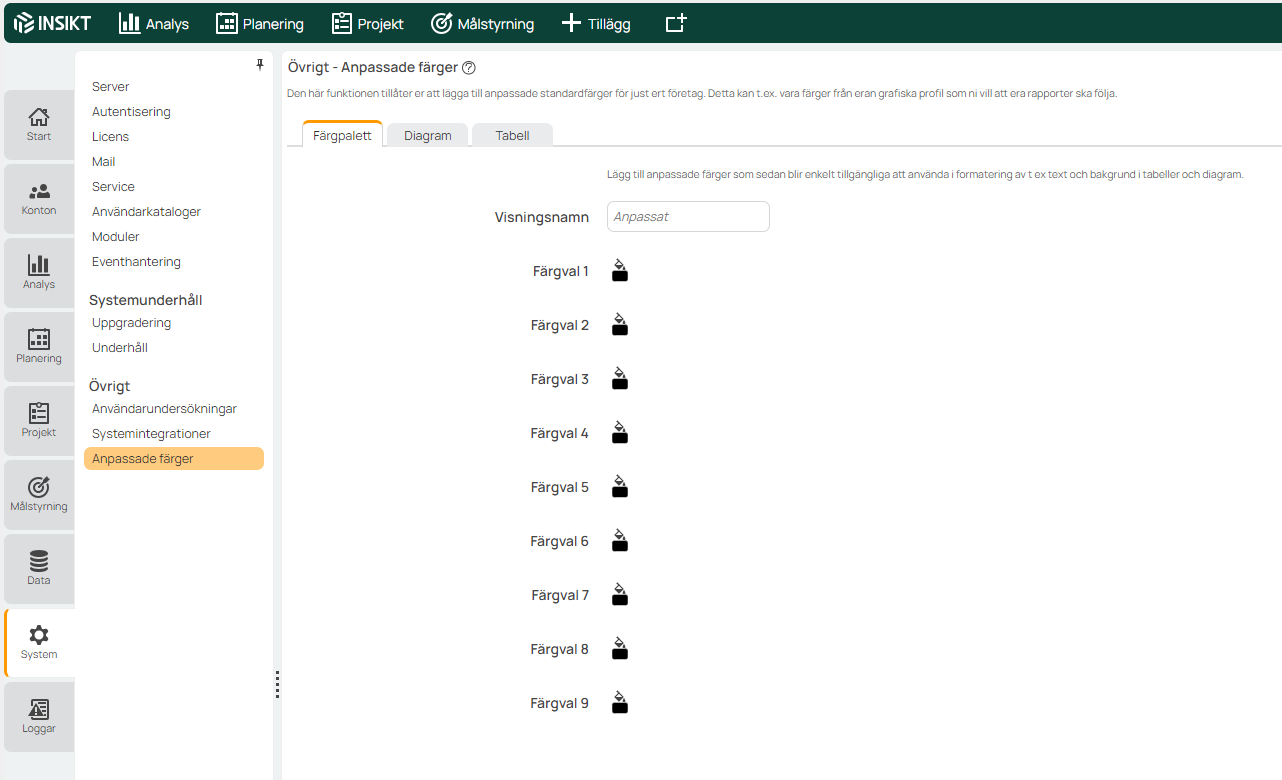The height and width of the screenshot is (780, 1282).
Task: Click the panel splitter handle dots
Action: 277,684
